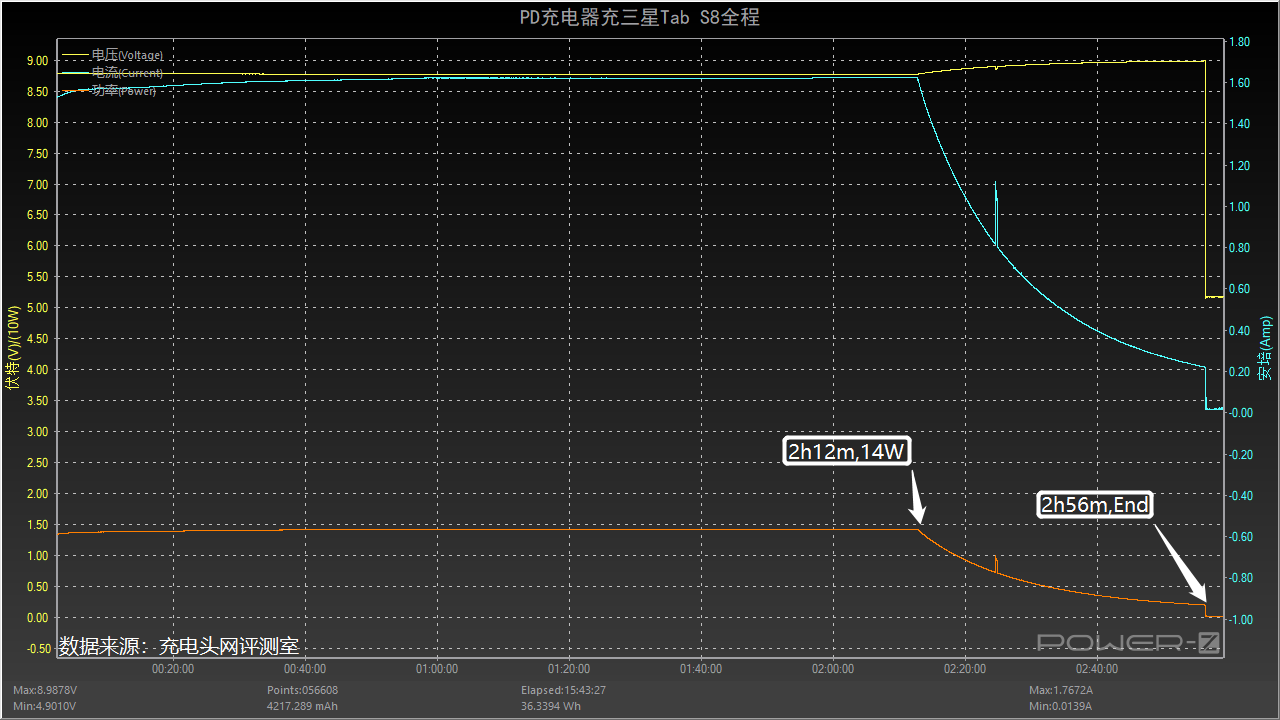1280x720 pixels.
Task: Click the 3.50 label on the voltage axis
Action: click(37, 401)
